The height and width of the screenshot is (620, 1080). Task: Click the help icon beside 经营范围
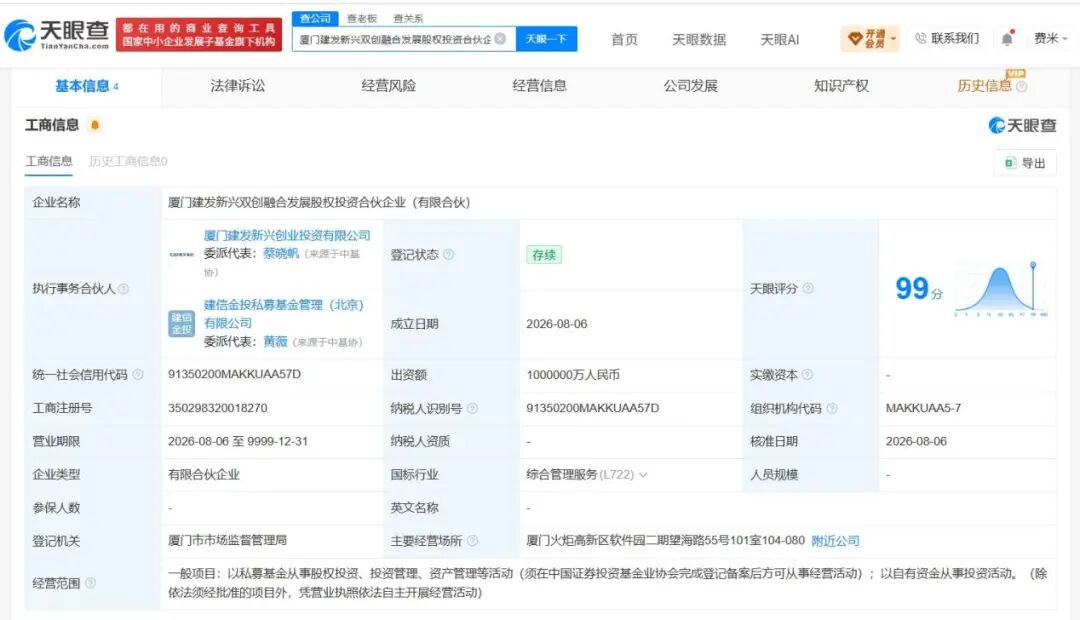point(90,583)
